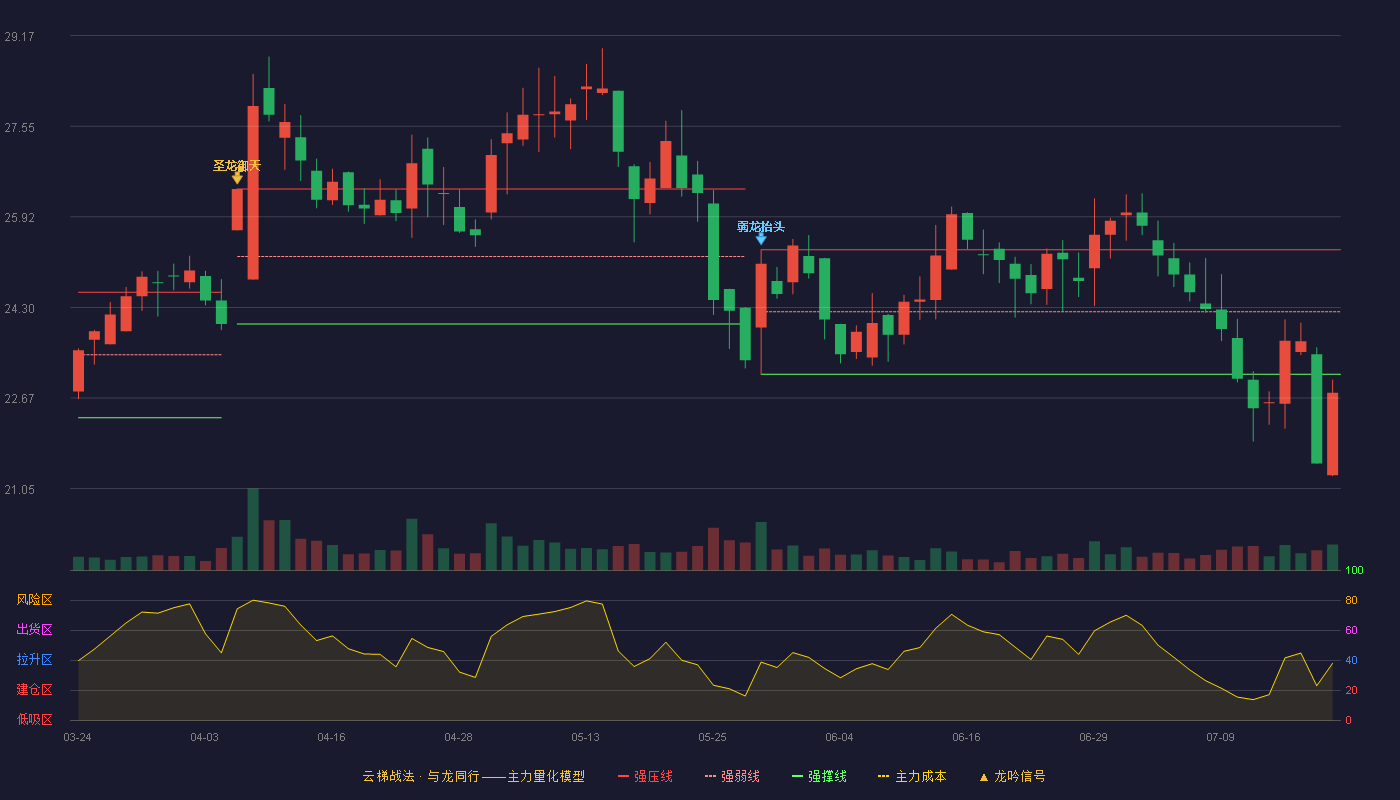Click the 06-29 date label
The width and height of the screenshot is (1400, 800).
click(1093, 737)
